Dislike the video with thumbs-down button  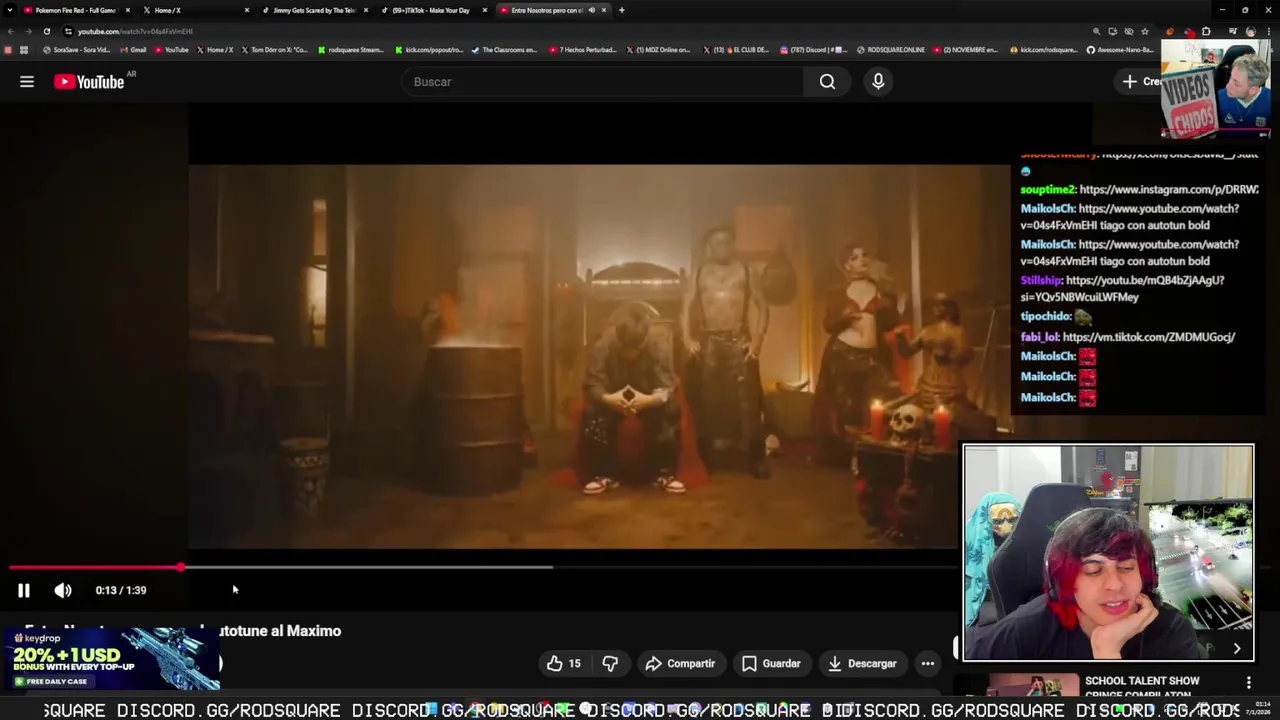coord(610,663)
